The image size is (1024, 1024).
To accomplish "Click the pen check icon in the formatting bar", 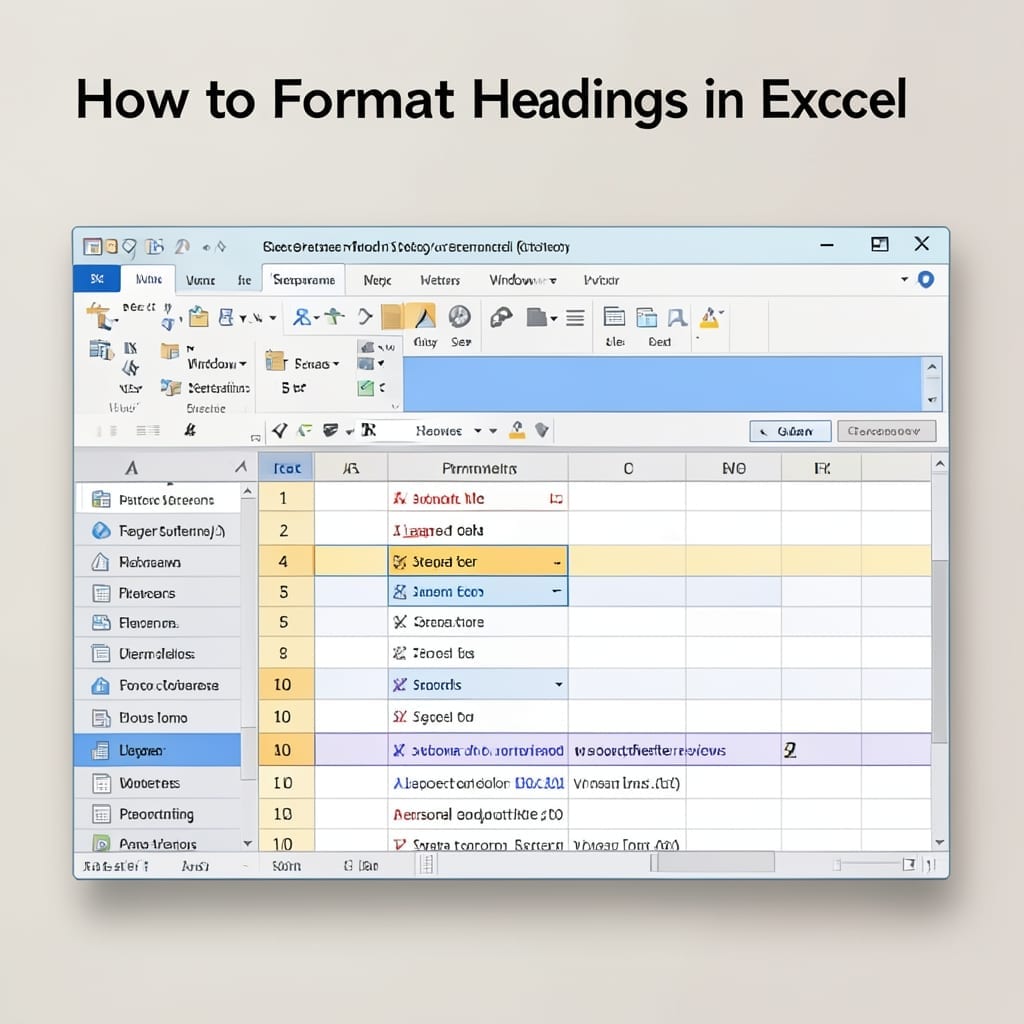I will [x=280, y=430].
